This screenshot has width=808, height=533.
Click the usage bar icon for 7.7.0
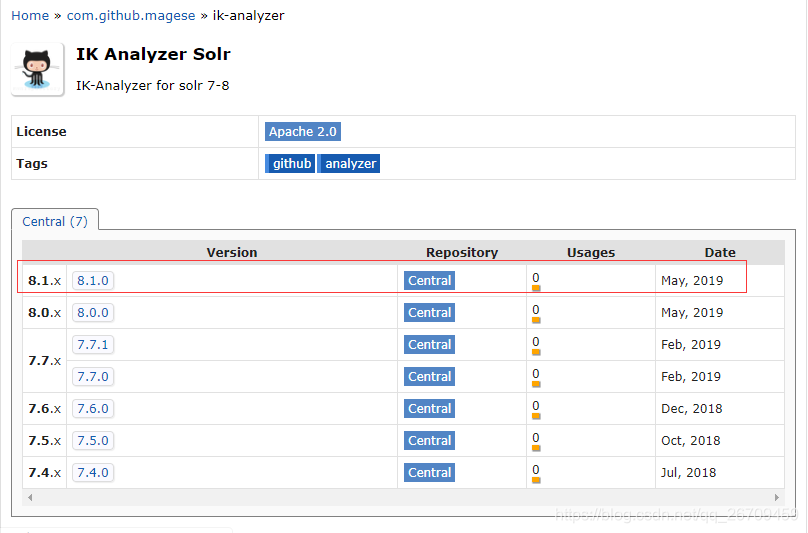click(536, 384)
